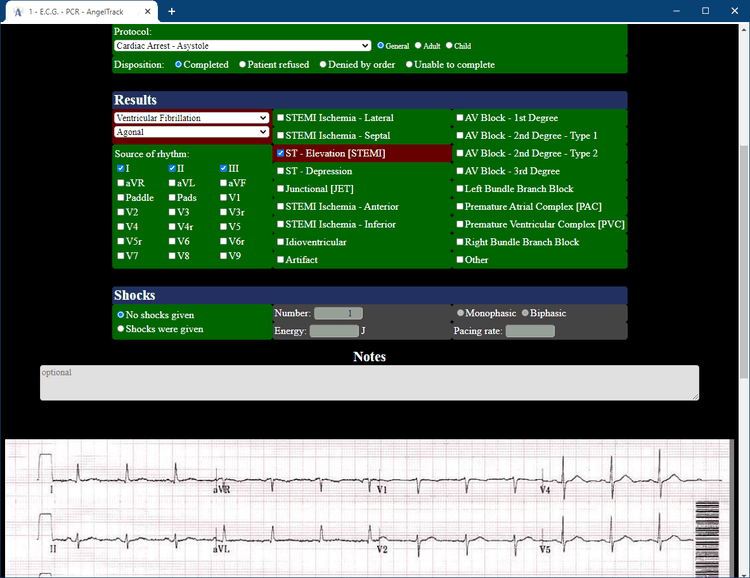Check Premature Atrial Complex [PAC]
Screen dimensions: 750x578
pyautogui.click(x=460, y=206)
